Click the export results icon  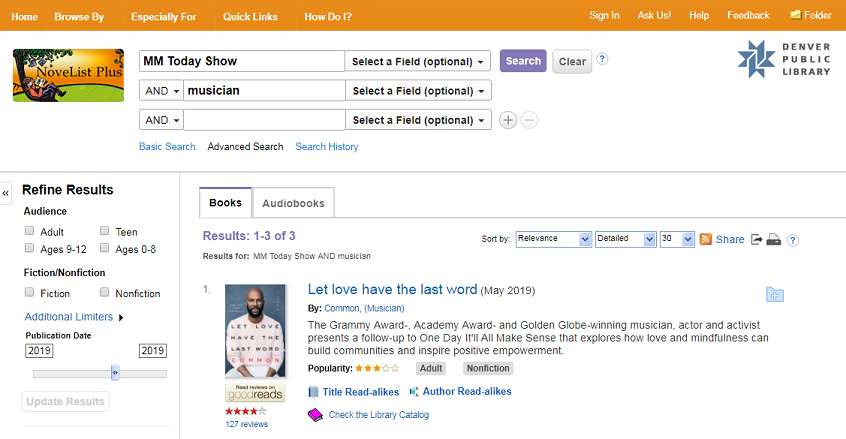pos(757,240)
